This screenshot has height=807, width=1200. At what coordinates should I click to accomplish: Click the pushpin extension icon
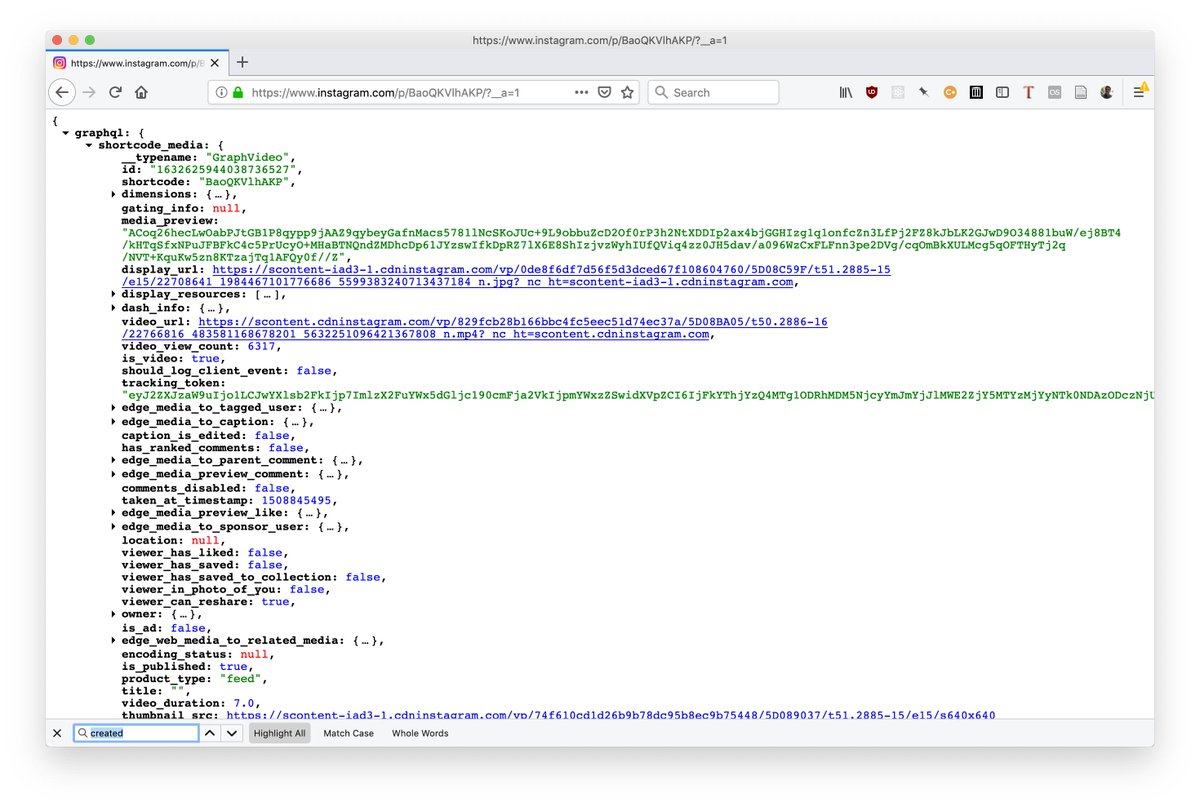pos(923,92)
